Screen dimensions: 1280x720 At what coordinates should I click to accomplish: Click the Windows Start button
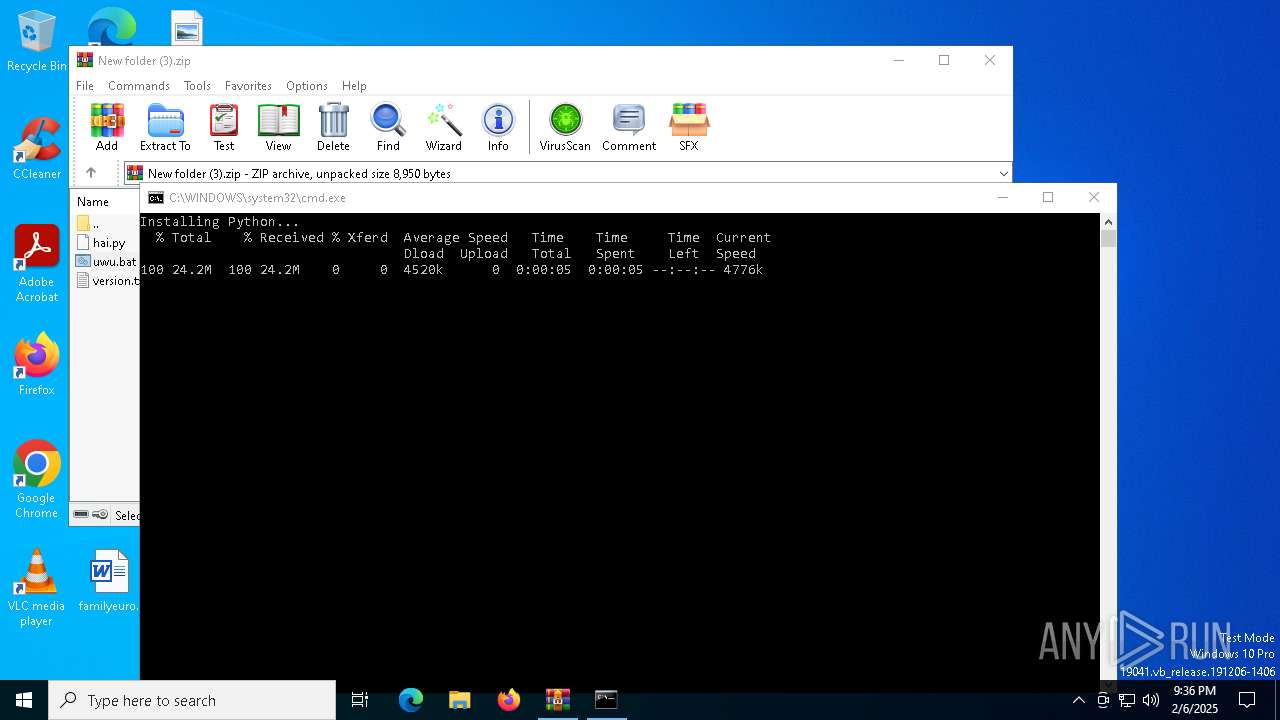point(24,700)
